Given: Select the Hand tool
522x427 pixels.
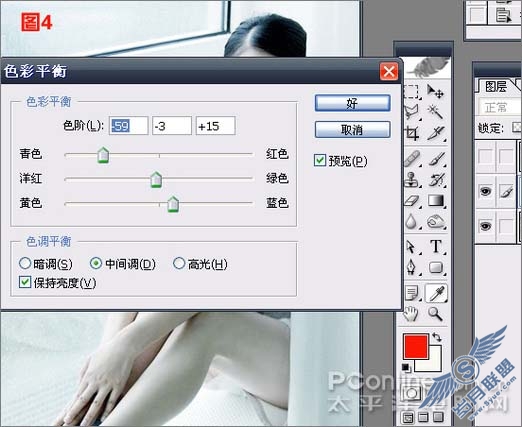Looking at the screenshot, I should coord(411,314).
